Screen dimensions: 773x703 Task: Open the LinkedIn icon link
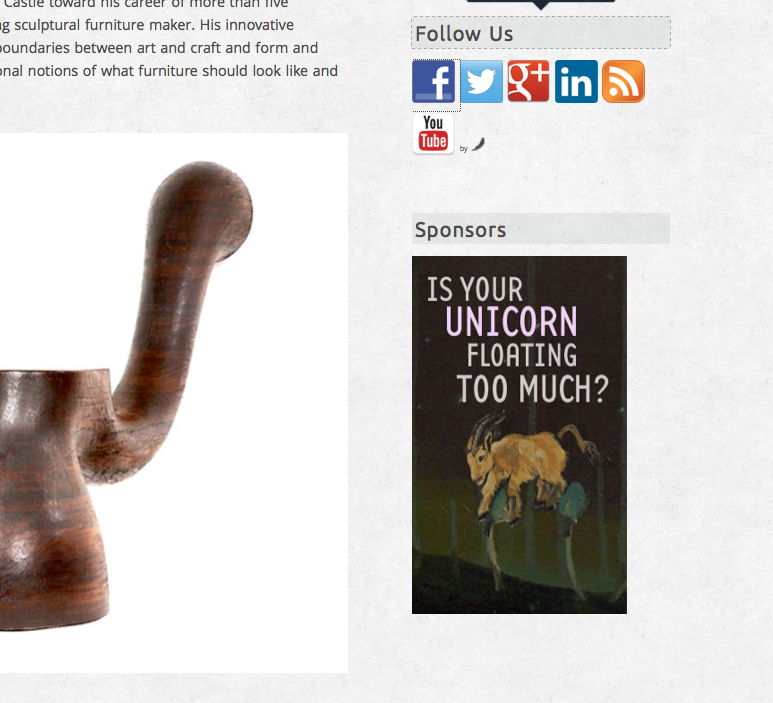point(576,81)
